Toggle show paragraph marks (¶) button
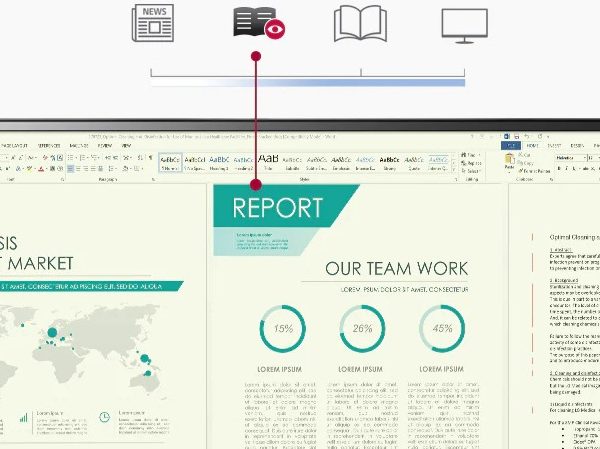The width and height of the screenshot is (600, 449). pyautogui.click(x=150, y=157)
